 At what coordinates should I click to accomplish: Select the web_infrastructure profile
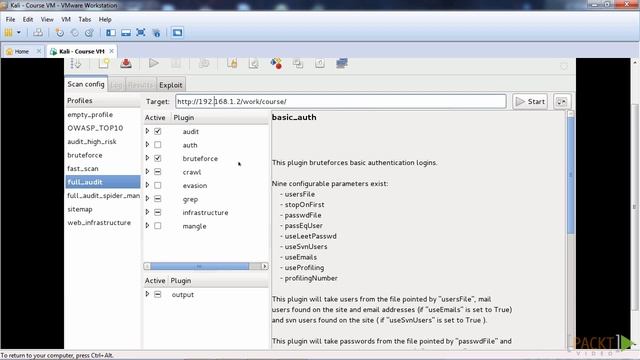tap(99, 223)
